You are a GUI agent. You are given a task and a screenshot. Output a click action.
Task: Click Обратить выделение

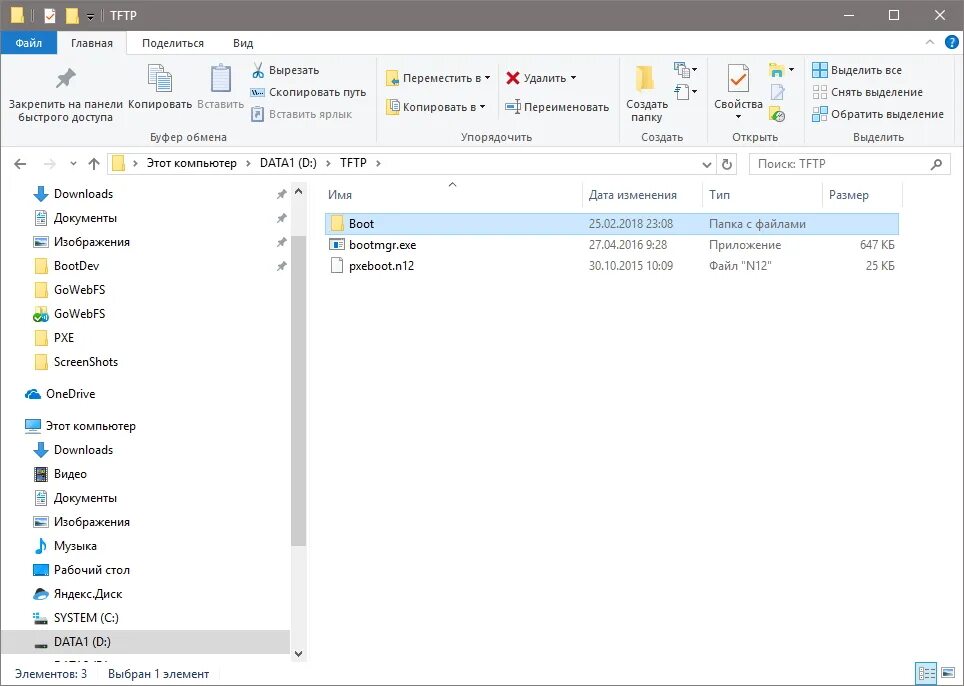[x=878, y=114]
